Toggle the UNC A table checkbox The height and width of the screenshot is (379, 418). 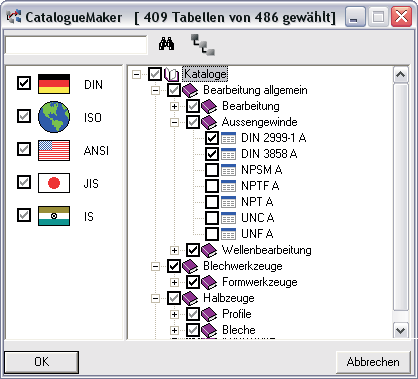[x=212, y=218]
